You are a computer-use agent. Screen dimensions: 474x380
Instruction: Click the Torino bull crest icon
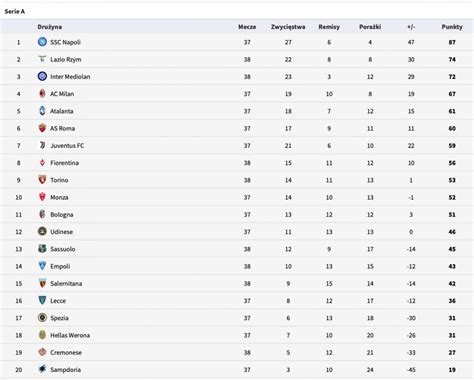click(42, 180)
